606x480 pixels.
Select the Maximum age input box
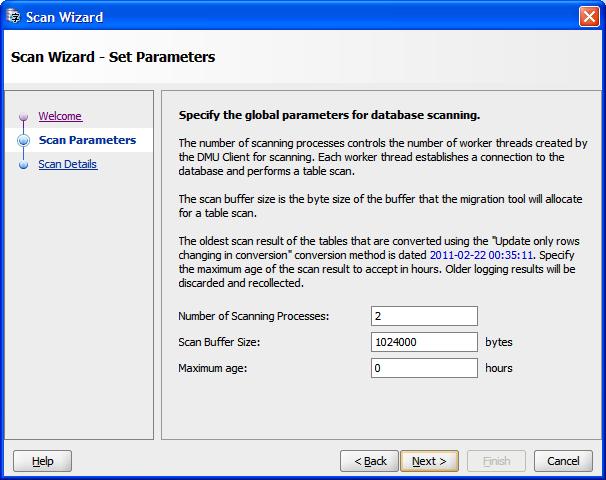[423, 368]
